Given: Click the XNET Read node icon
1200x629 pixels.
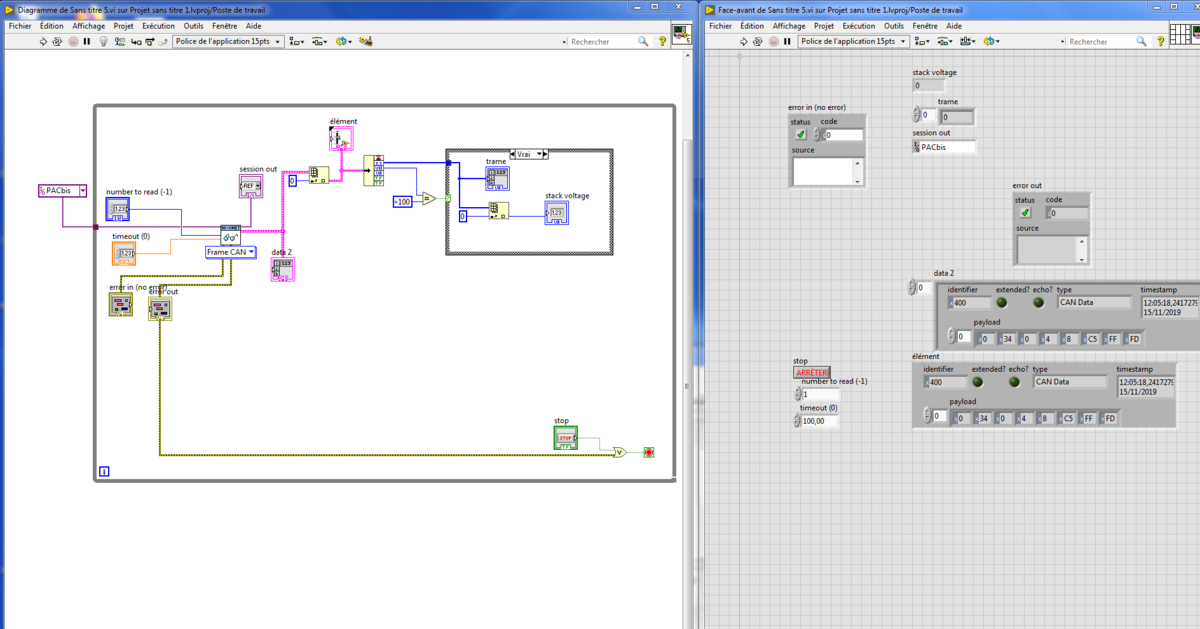Looking at the screenshot, I should click(x=230, y=234).
